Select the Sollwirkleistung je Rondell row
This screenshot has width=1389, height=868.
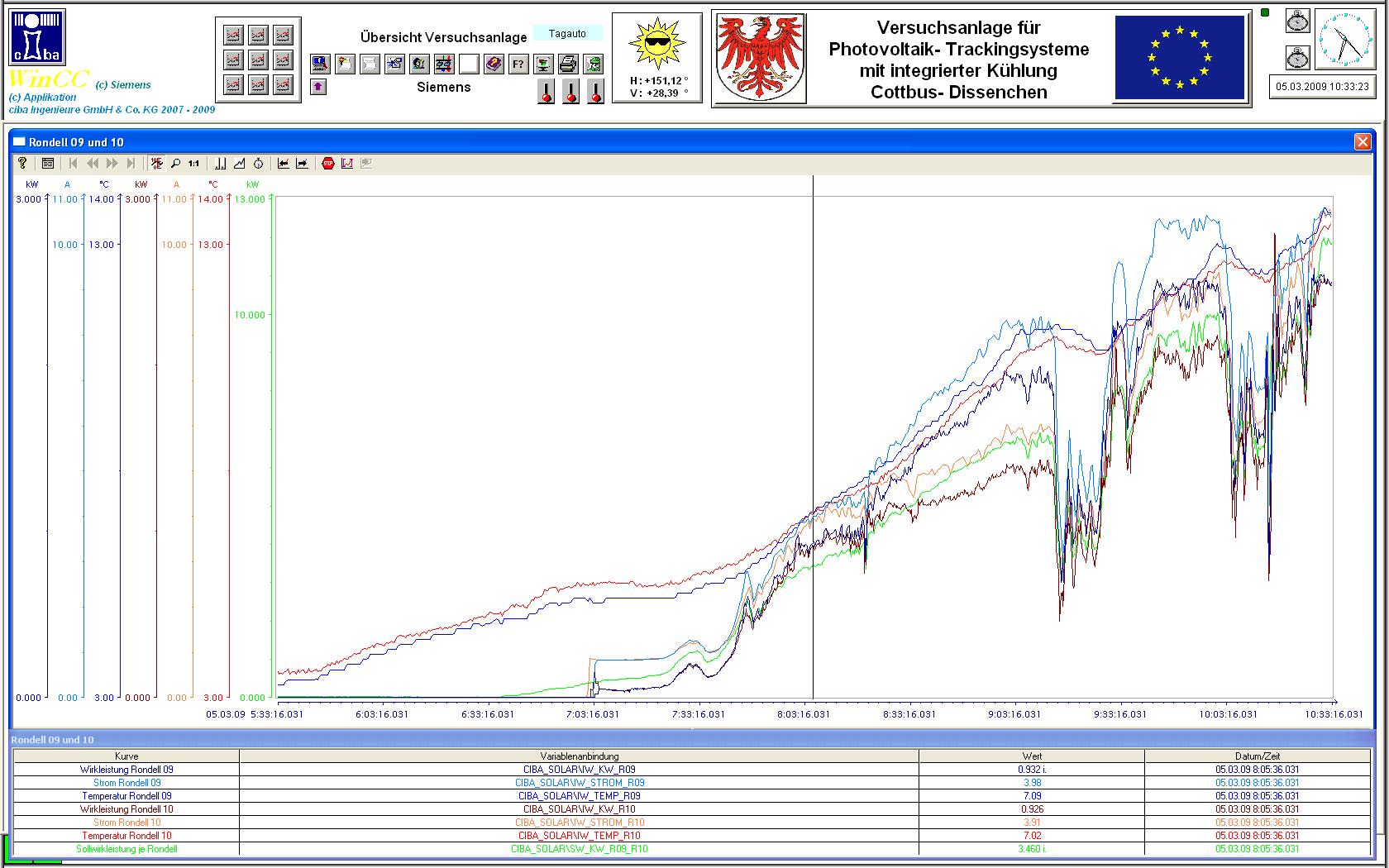(x=126, y=849)
